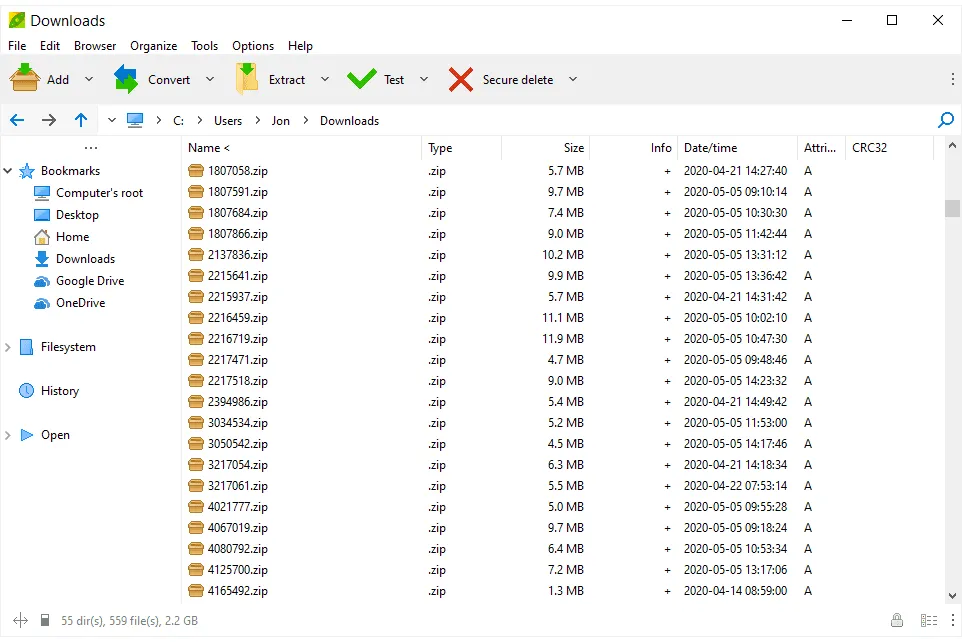Toggle the list view style icon
962x642 pixels.
click(x=929, y=621)
